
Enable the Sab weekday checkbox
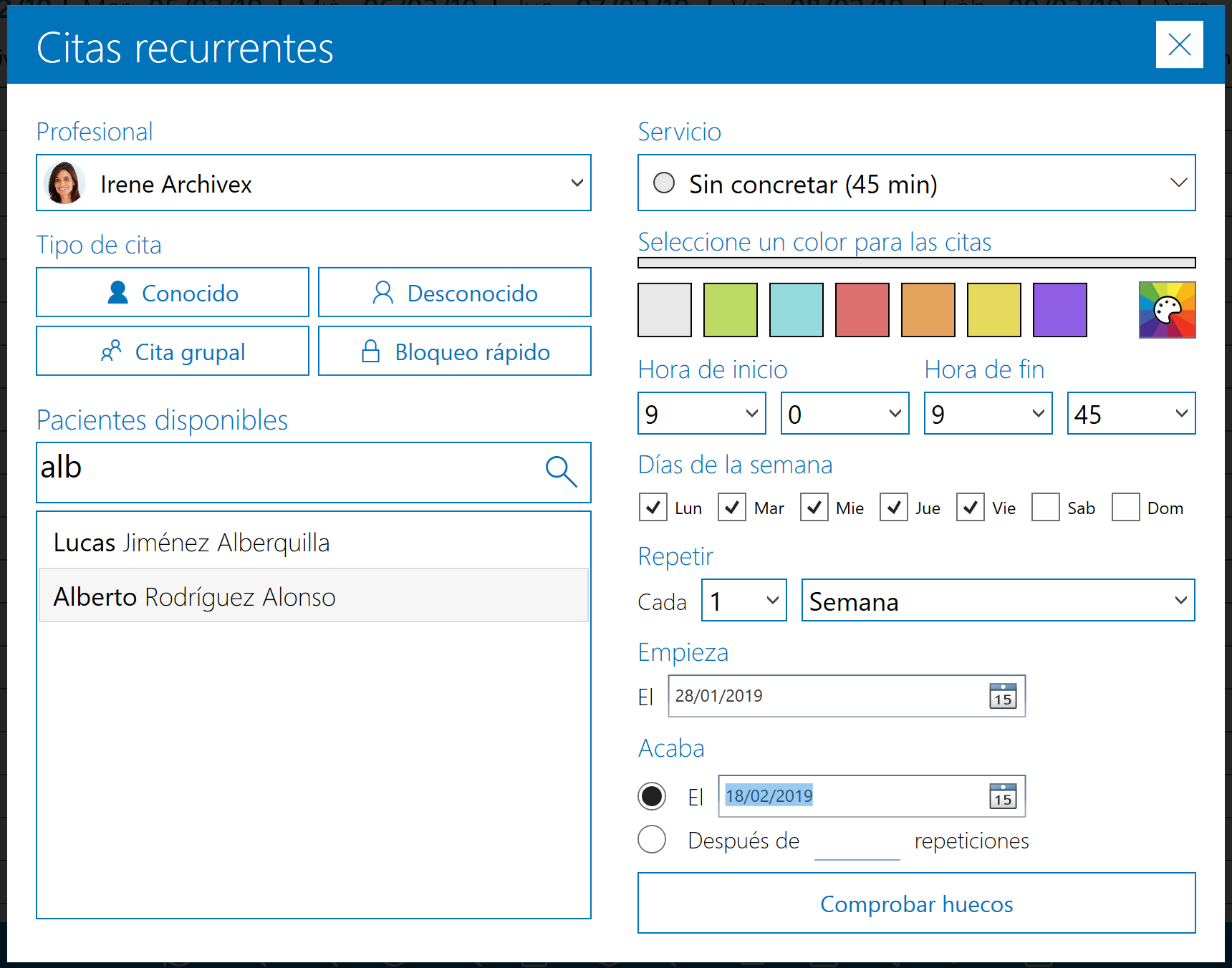tap(1045, 507)
